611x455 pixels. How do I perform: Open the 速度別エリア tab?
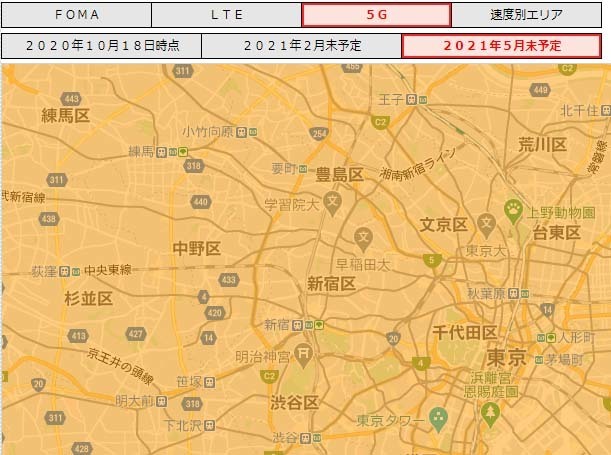pyautogui.click(x=526, y=15)
